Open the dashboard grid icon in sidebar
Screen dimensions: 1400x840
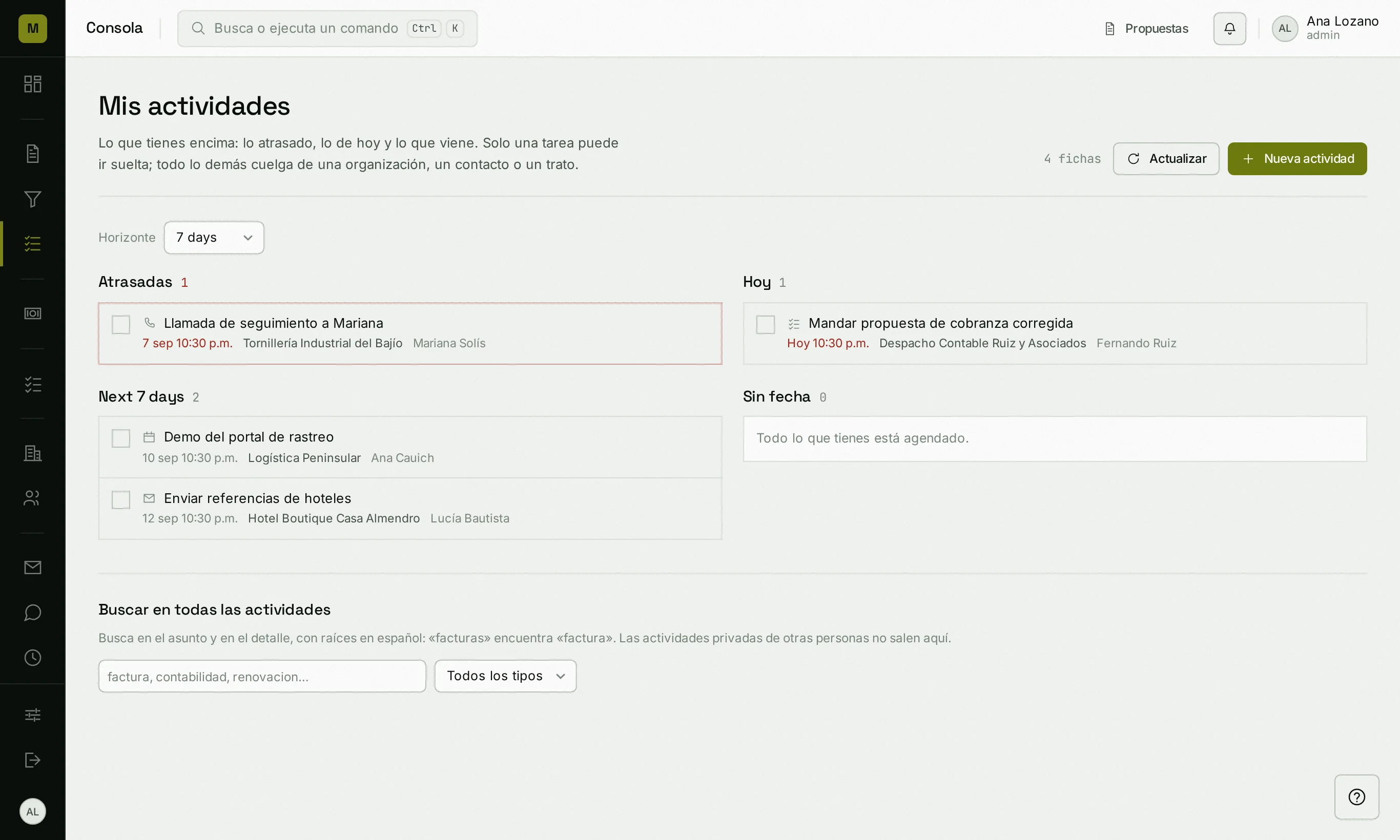pos(32,84)
